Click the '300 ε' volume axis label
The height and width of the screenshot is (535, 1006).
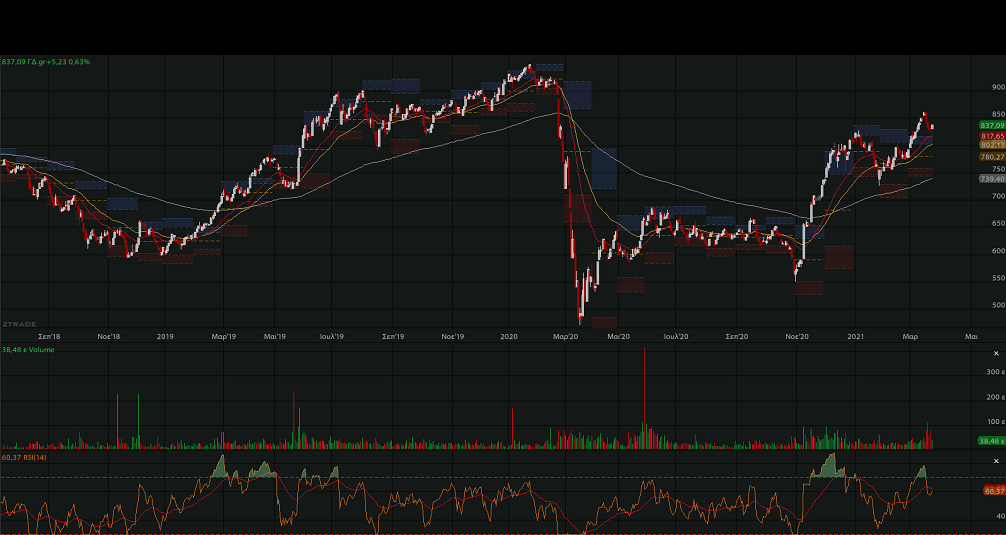tap(996, 372)
